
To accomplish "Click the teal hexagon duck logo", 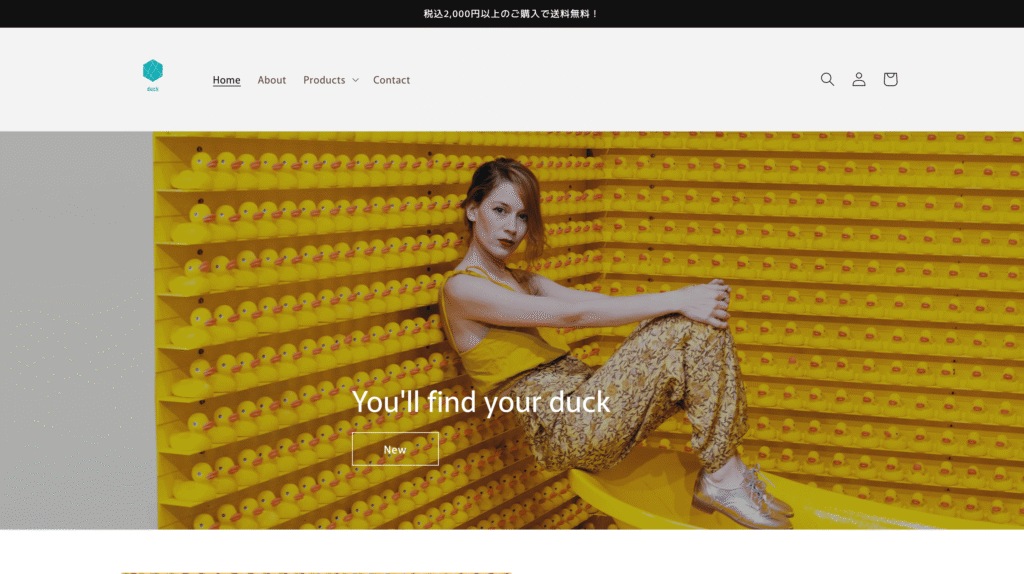I will tap(153, 71).
